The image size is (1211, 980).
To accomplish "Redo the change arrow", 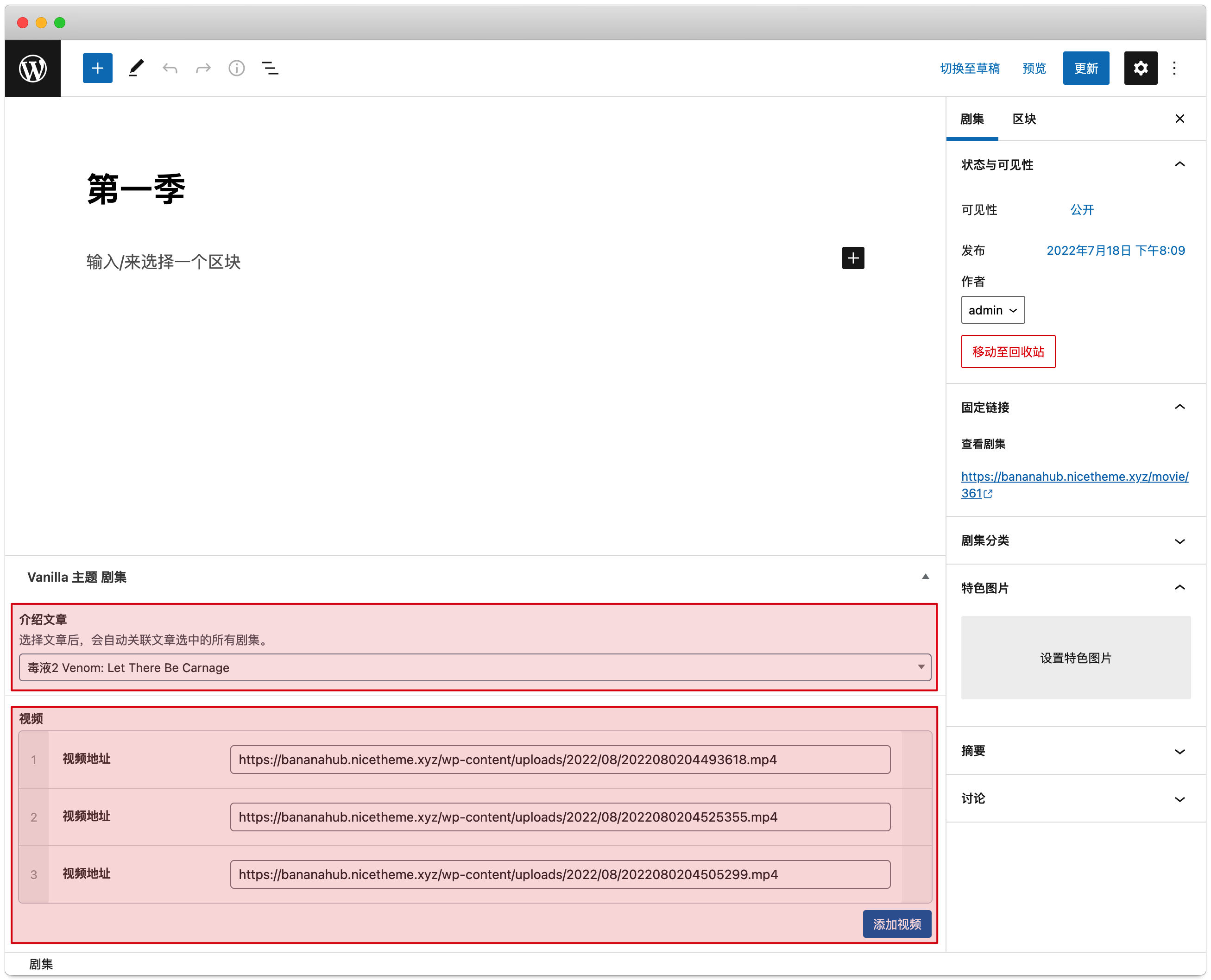I will (203, 68).
